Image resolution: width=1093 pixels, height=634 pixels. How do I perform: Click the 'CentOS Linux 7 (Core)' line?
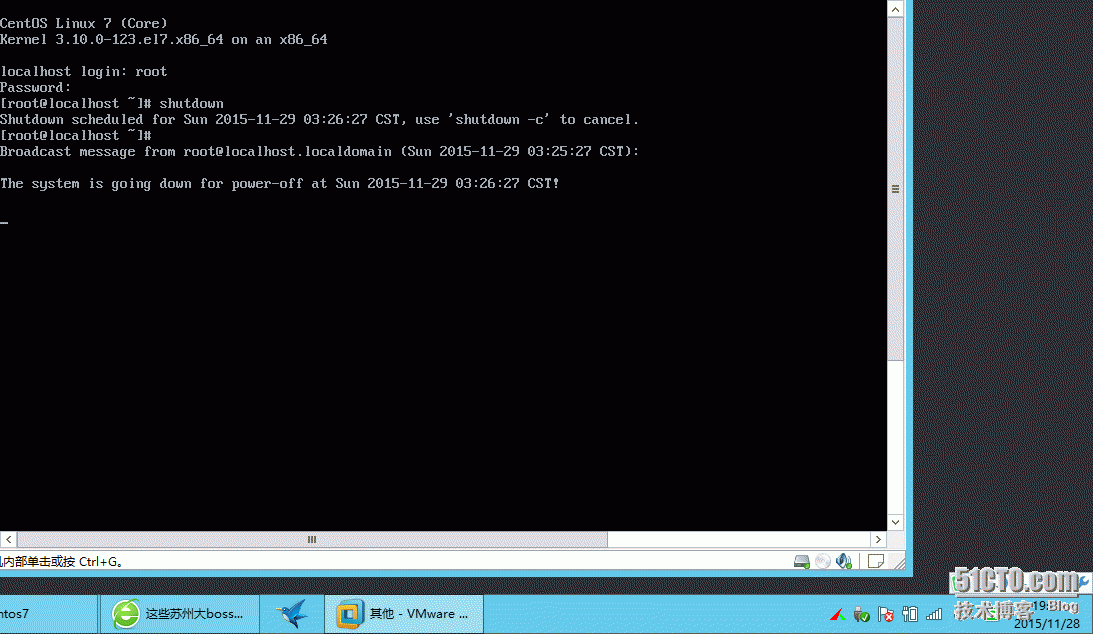[84, 24]
